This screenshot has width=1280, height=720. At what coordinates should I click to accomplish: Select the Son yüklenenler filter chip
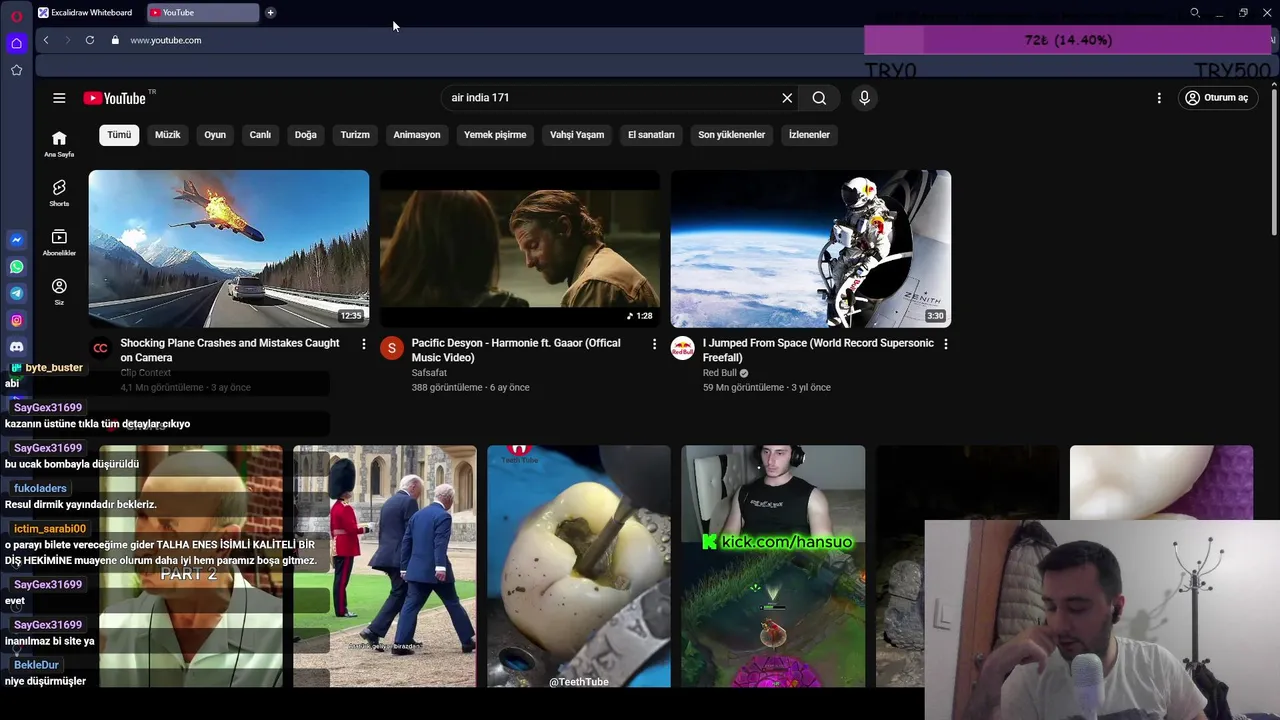pos(732,135)
